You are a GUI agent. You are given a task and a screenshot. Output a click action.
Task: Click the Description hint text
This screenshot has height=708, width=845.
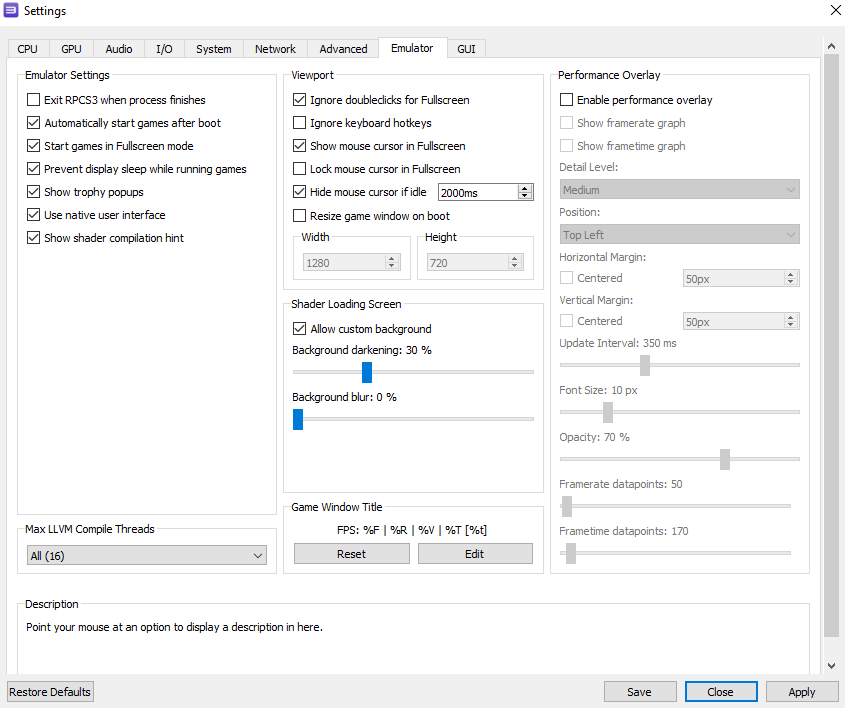174,627
